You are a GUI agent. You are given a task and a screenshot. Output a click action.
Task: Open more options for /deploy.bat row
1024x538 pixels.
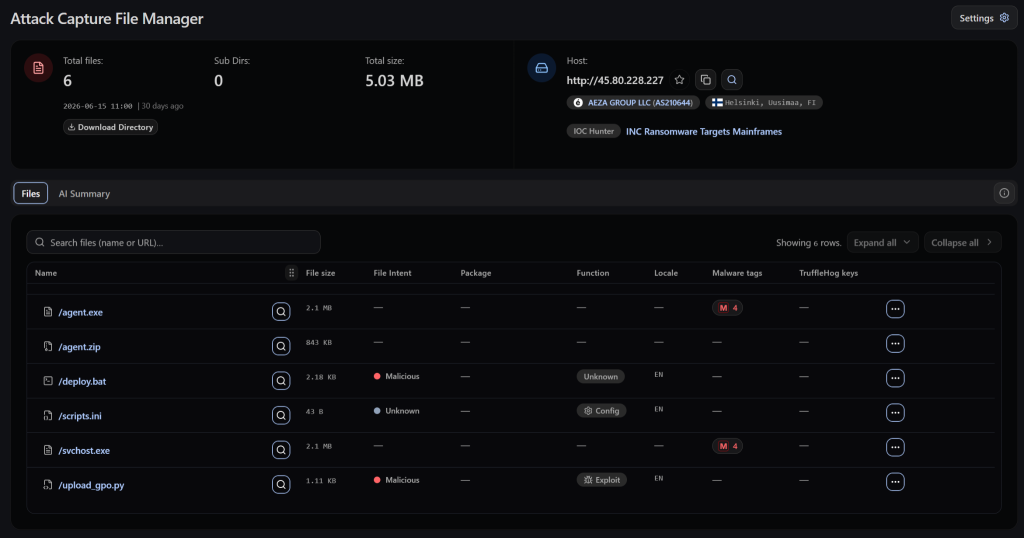(895, 378)
